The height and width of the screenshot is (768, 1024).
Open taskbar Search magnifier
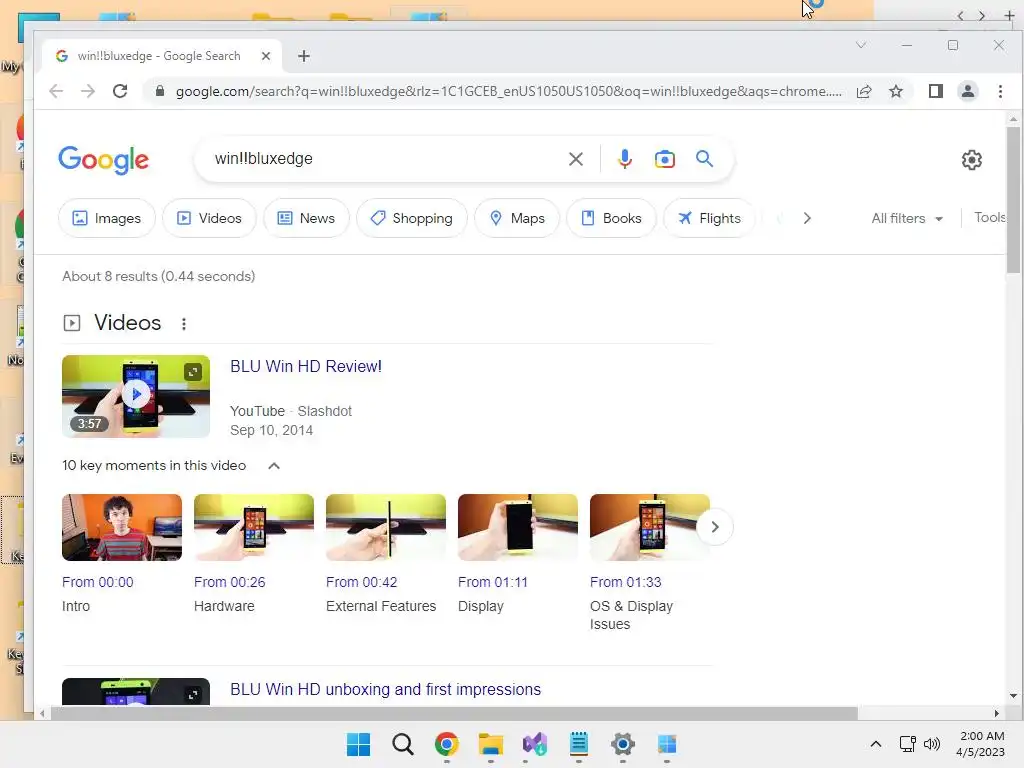coord(402,744)
